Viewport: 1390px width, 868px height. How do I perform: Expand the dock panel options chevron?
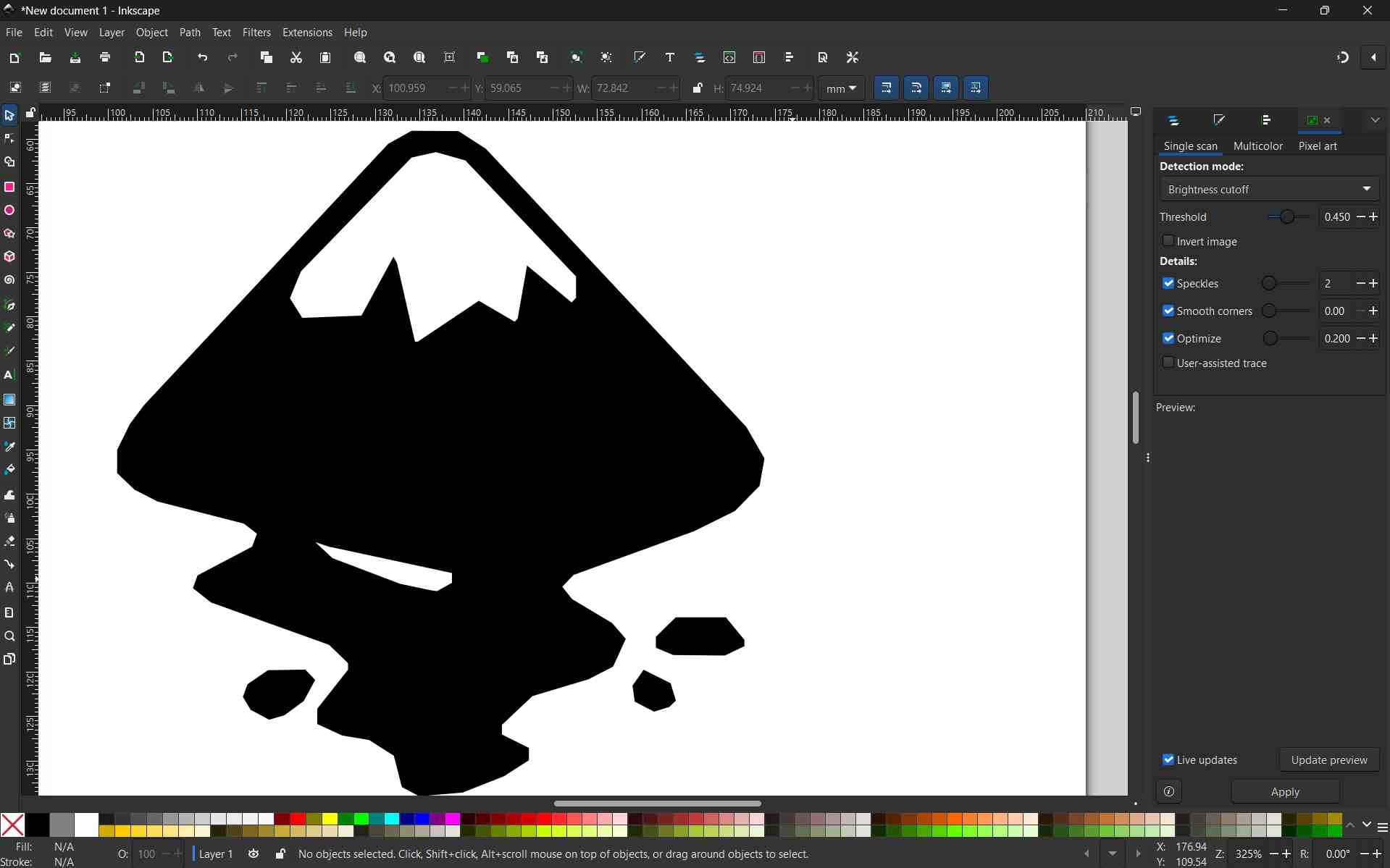(1375, 120)
